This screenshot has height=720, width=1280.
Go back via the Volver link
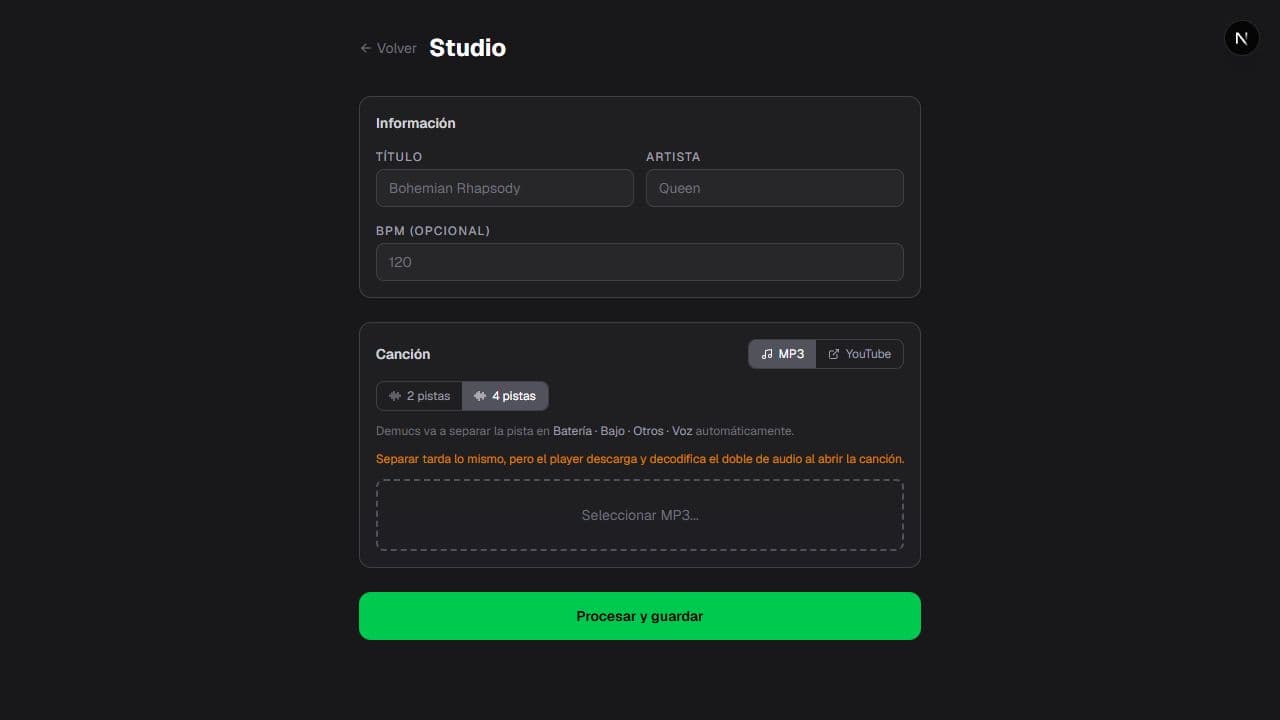point(388,48)
